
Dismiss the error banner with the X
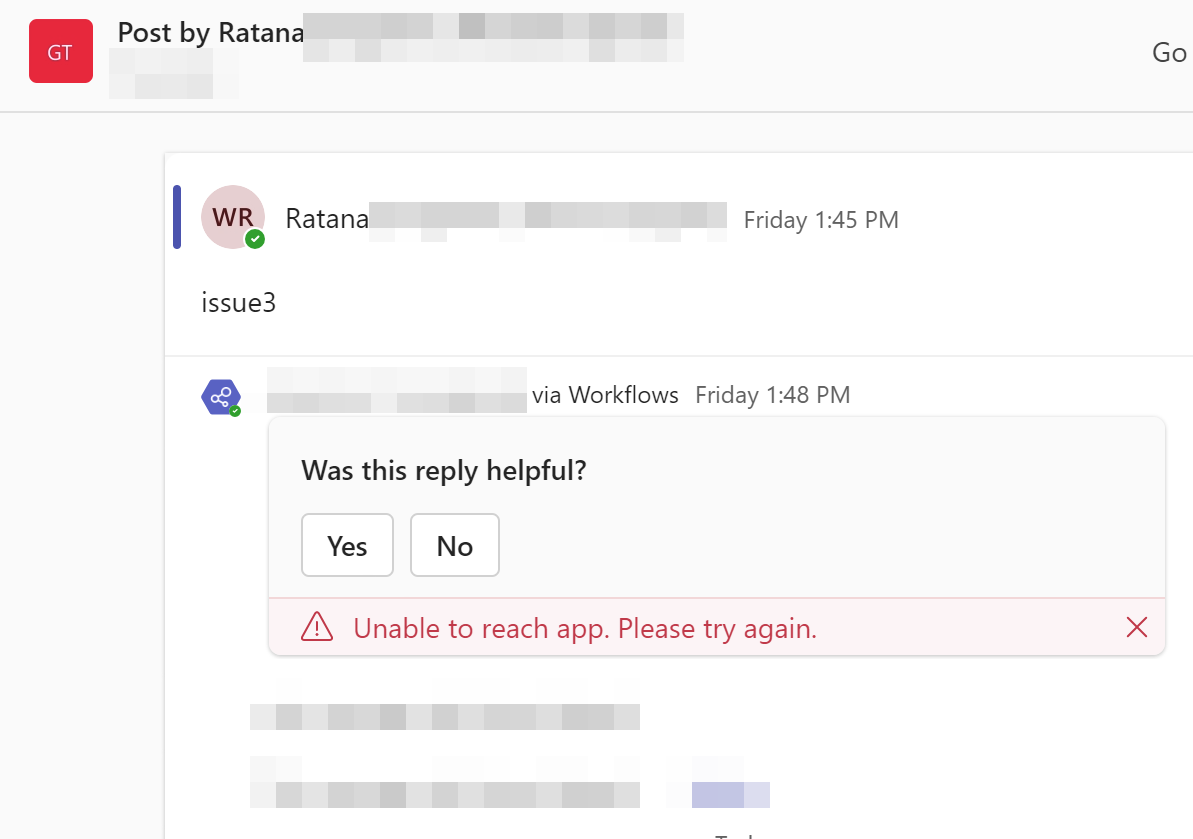tap(1136, 627)
